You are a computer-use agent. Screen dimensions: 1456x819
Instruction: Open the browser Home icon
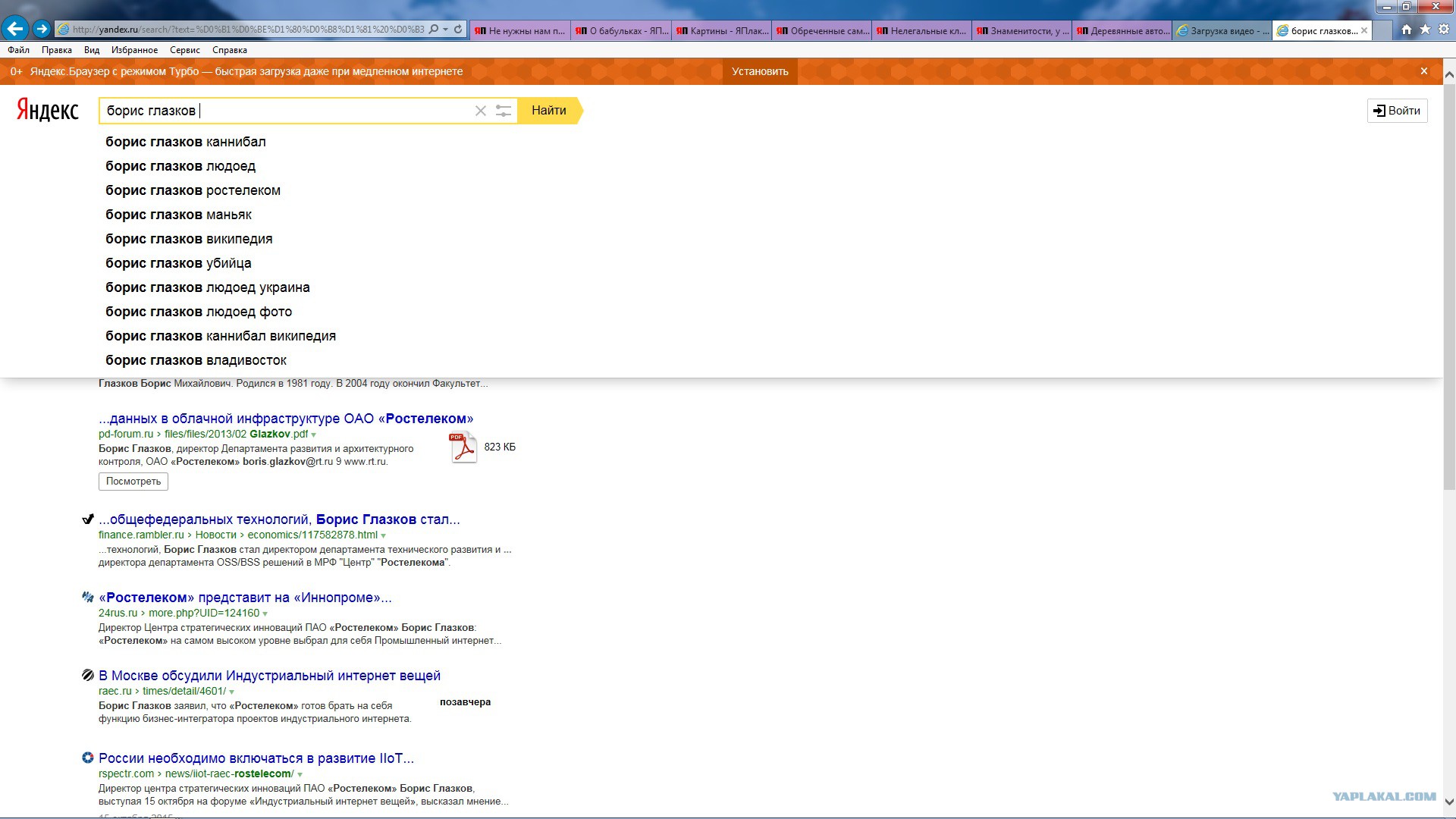1407,30
